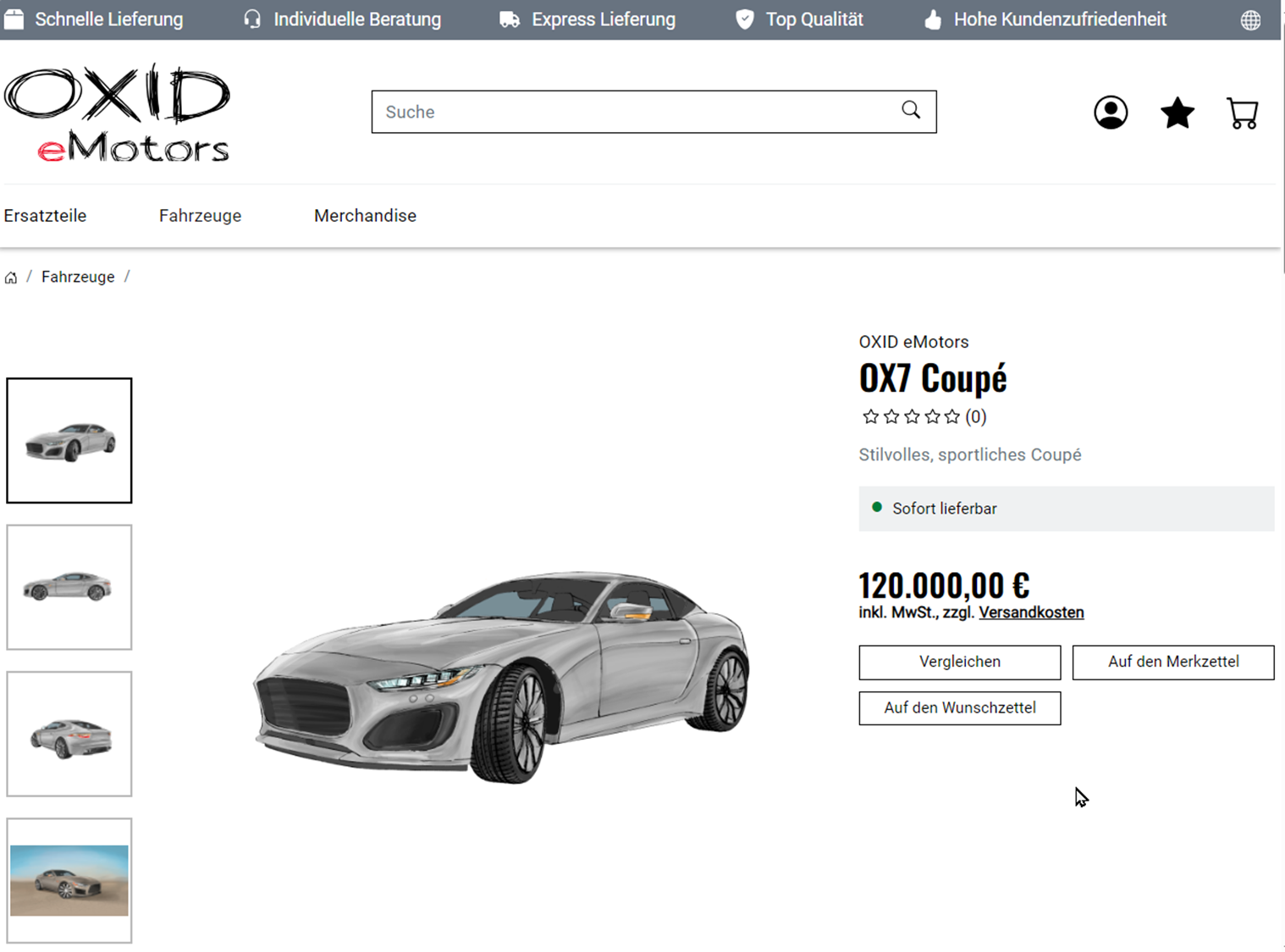
Task: Click the Fahrzeuge breadcrumb link
Action: 78,278
